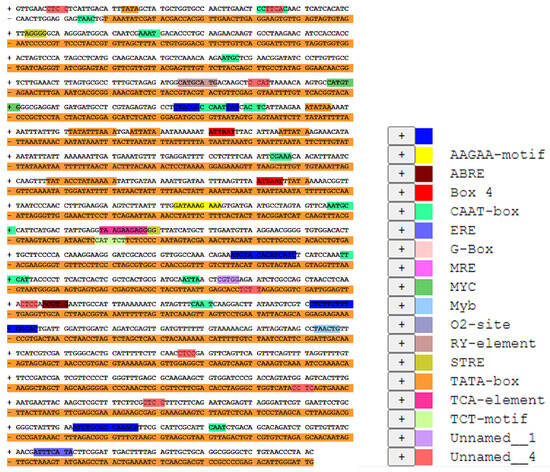This screenshot has width=550, height=472.
Task: Click the G-Box legend label
Action: tap(472, 249)
